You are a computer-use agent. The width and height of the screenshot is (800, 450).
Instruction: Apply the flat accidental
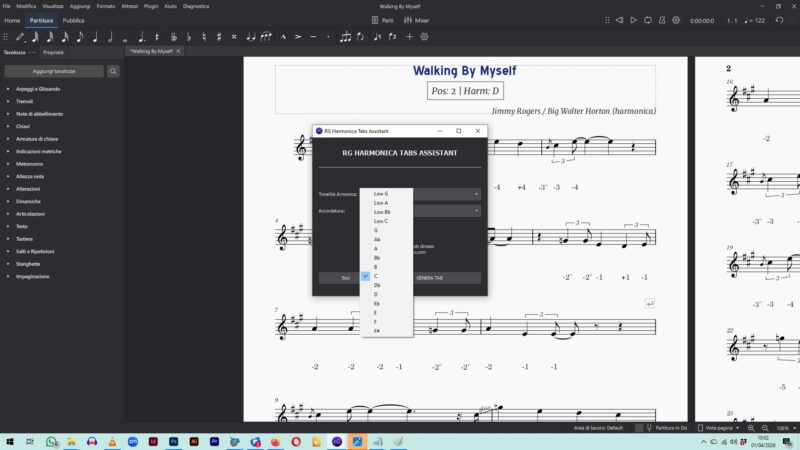point(189,37)
